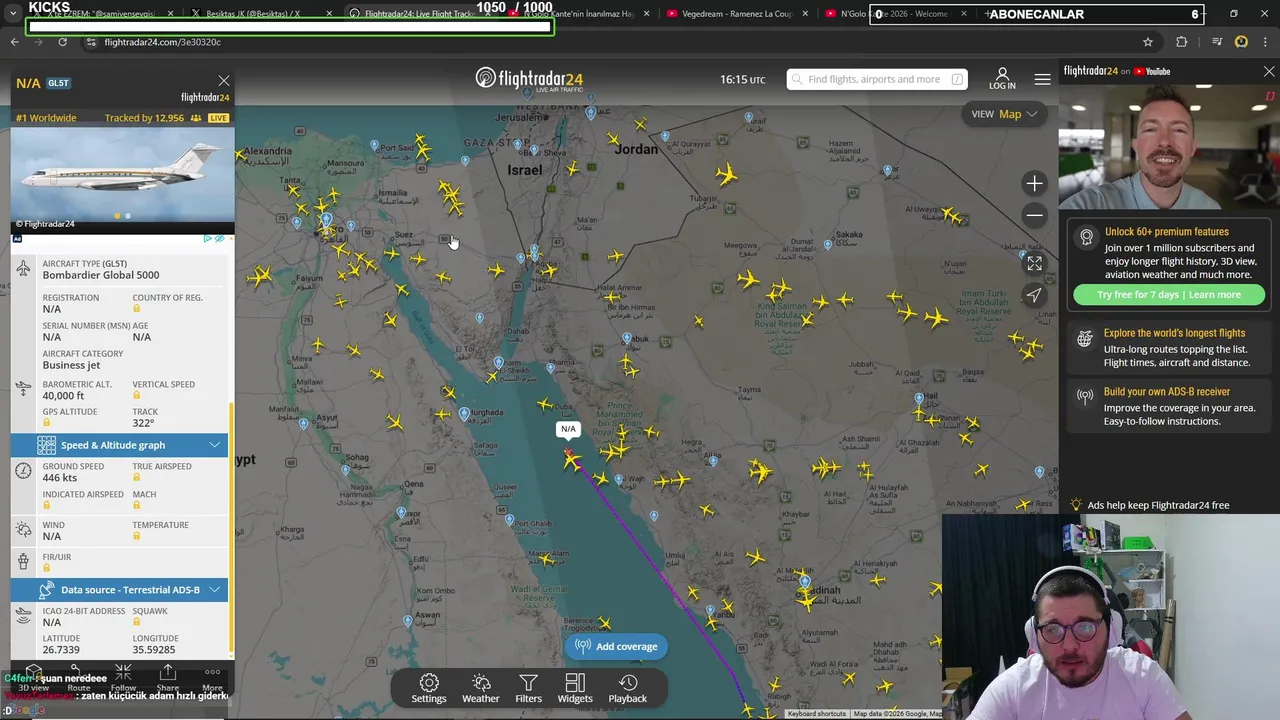
Task: Reload the Flightradar24 page
Action: click(x=62, y=42)
